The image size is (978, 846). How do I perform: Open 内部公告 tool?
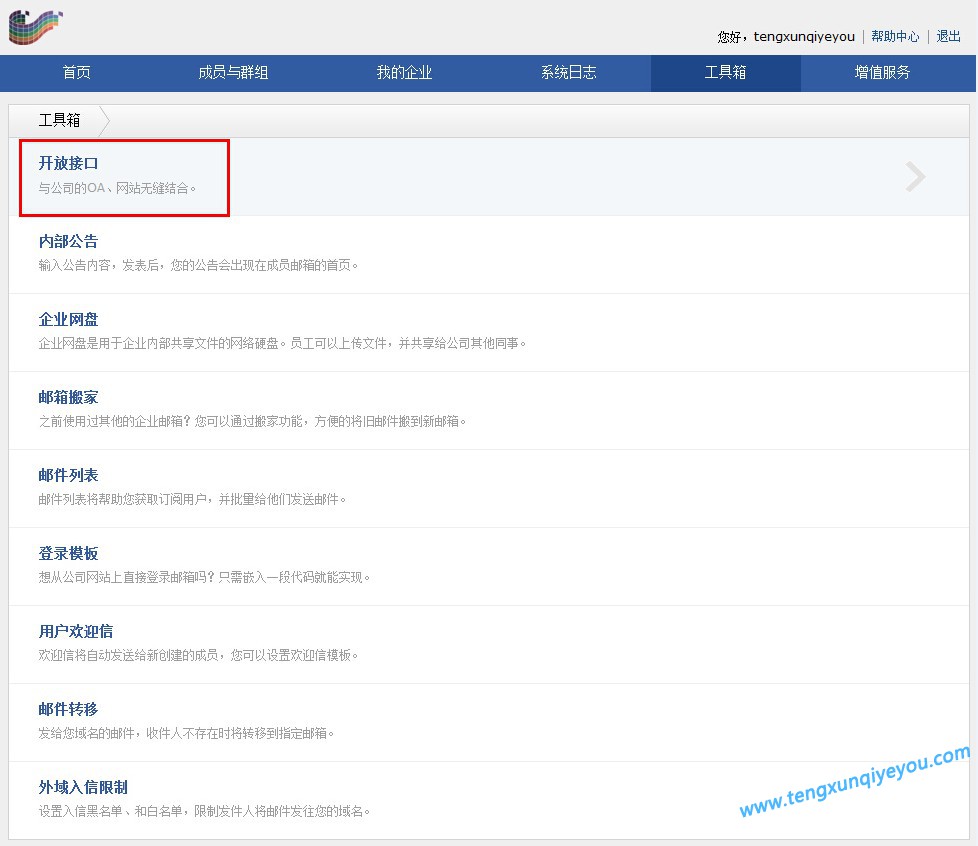[69, 241]
